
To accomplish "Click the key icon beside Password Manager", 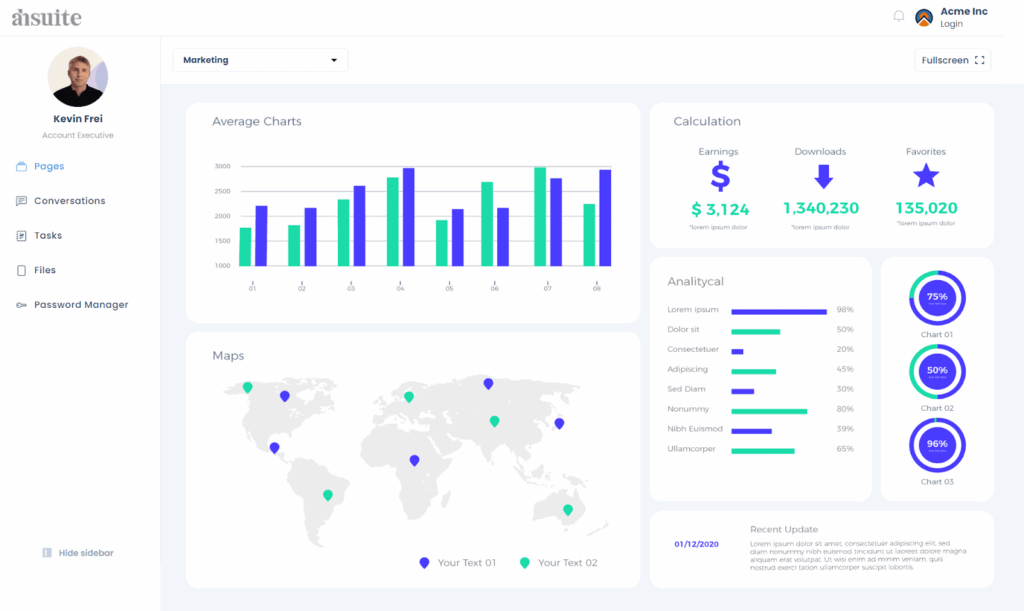I will click(21, 305).
